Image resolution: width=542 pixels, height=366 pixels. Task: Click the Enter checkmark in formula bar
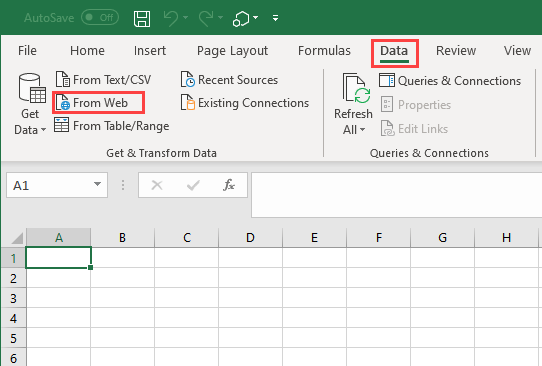pos(193,186)
